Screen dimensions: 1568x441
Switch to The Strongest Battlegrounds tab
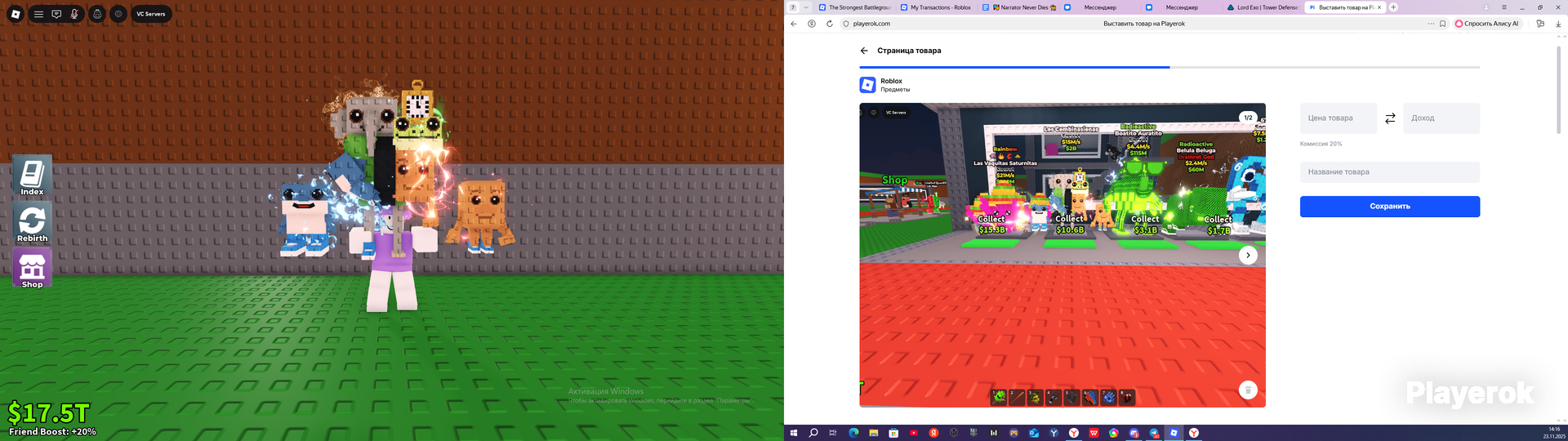tap(855, 7)
